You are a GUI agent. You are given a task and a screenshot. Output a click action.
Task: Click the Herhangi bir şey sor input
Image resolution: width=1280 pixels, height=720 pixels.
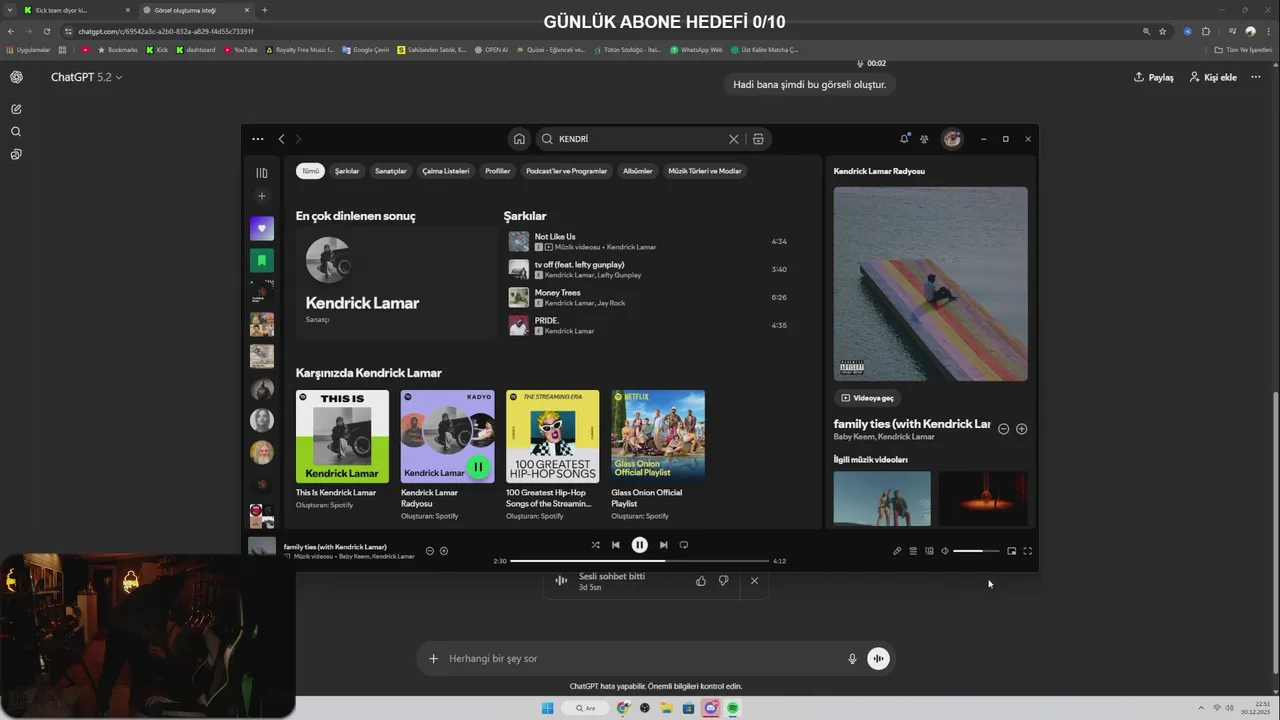click(x=640, y=658)
